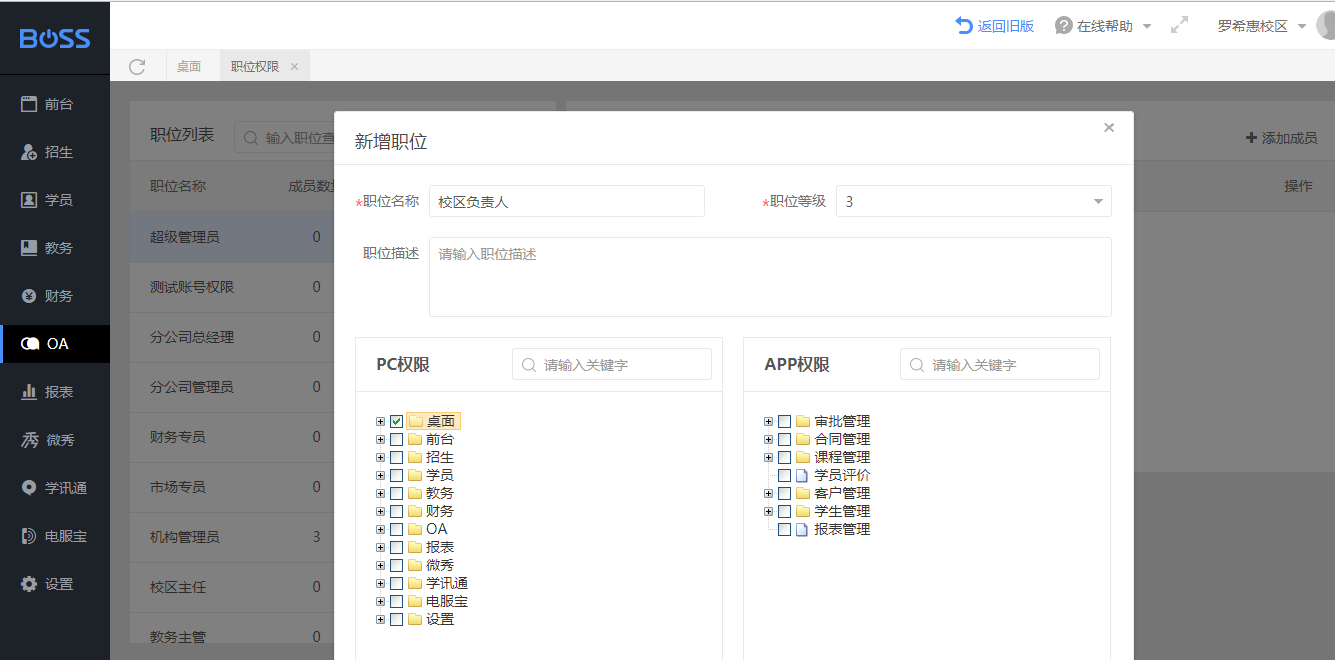This screenshot has width=1335, height=660.
Task: Check the 学员 checkbox in PC权限
Action: 397,475
